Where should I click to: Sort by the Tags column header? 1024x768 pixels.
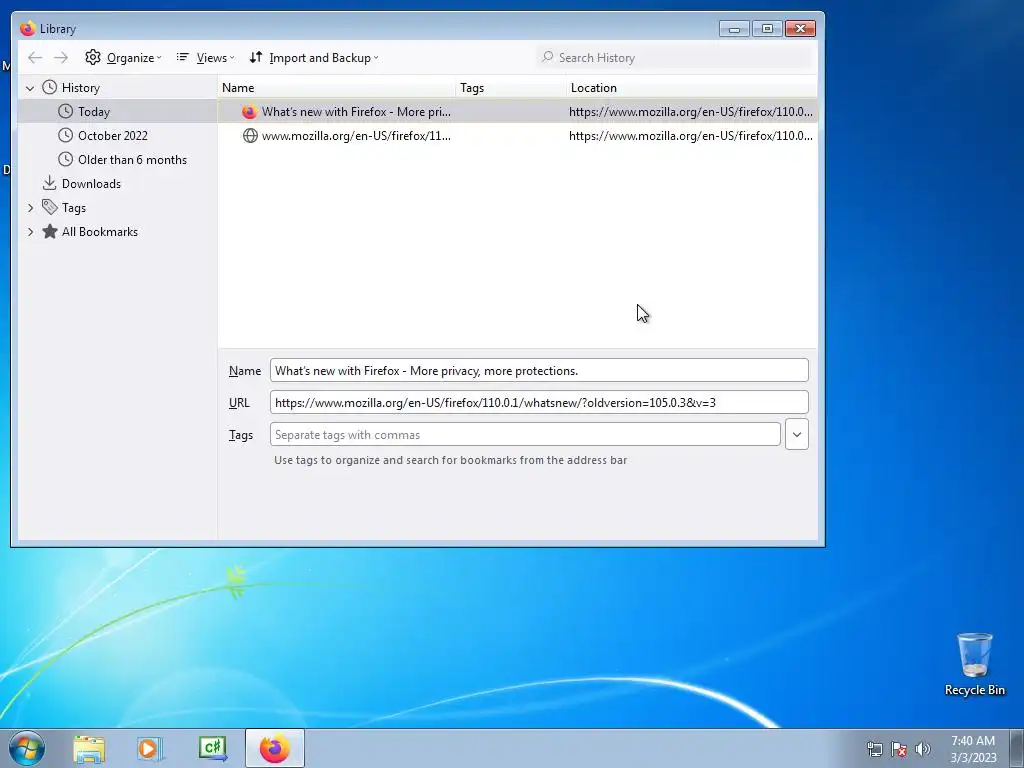coord(511,88)
